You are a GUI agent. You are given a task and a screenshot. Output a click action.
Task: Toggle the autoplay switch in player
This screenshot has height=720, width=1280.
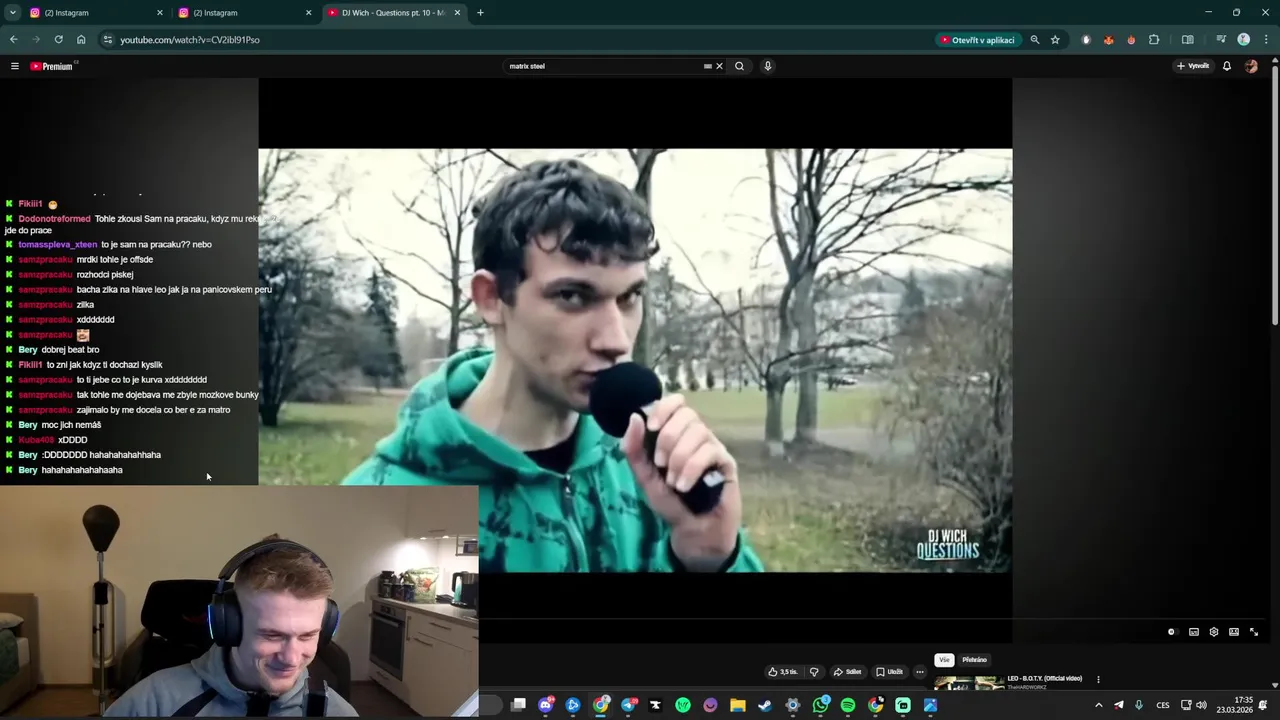1172,632
